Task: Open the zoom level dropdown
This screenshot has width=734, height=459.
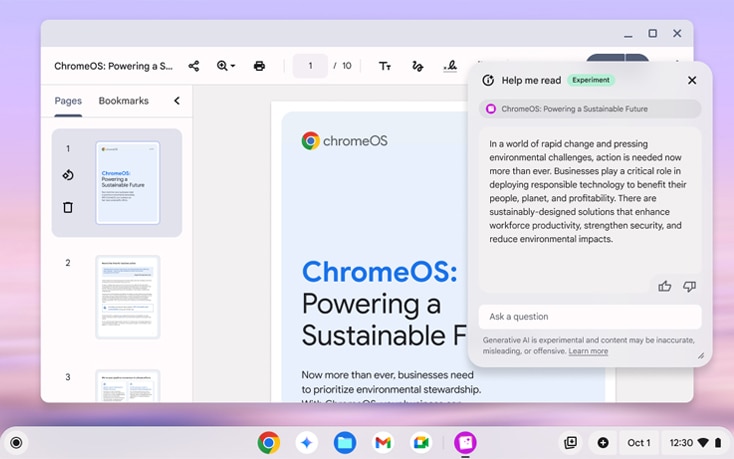Action: coord(226,66)
